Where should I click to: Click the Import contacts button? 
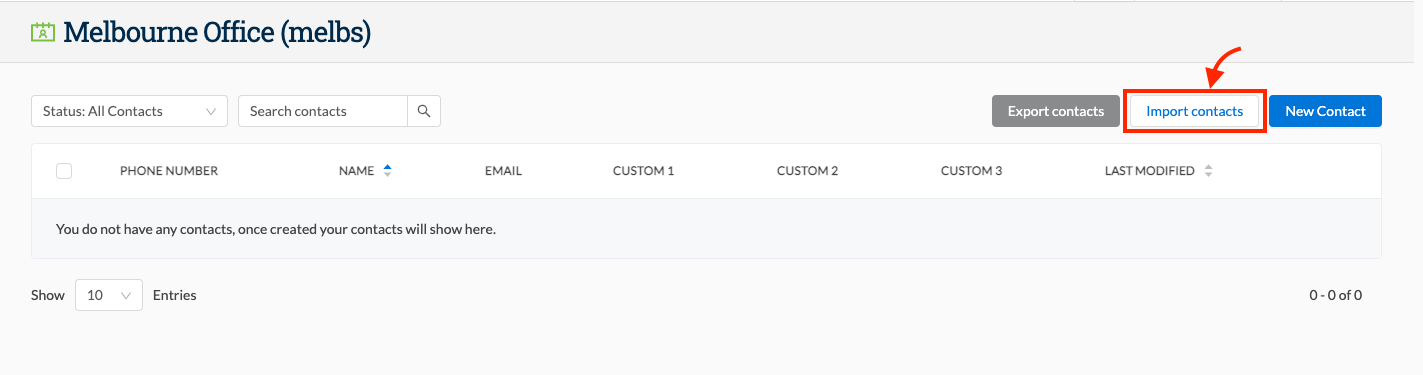[x=1195, y=111]
